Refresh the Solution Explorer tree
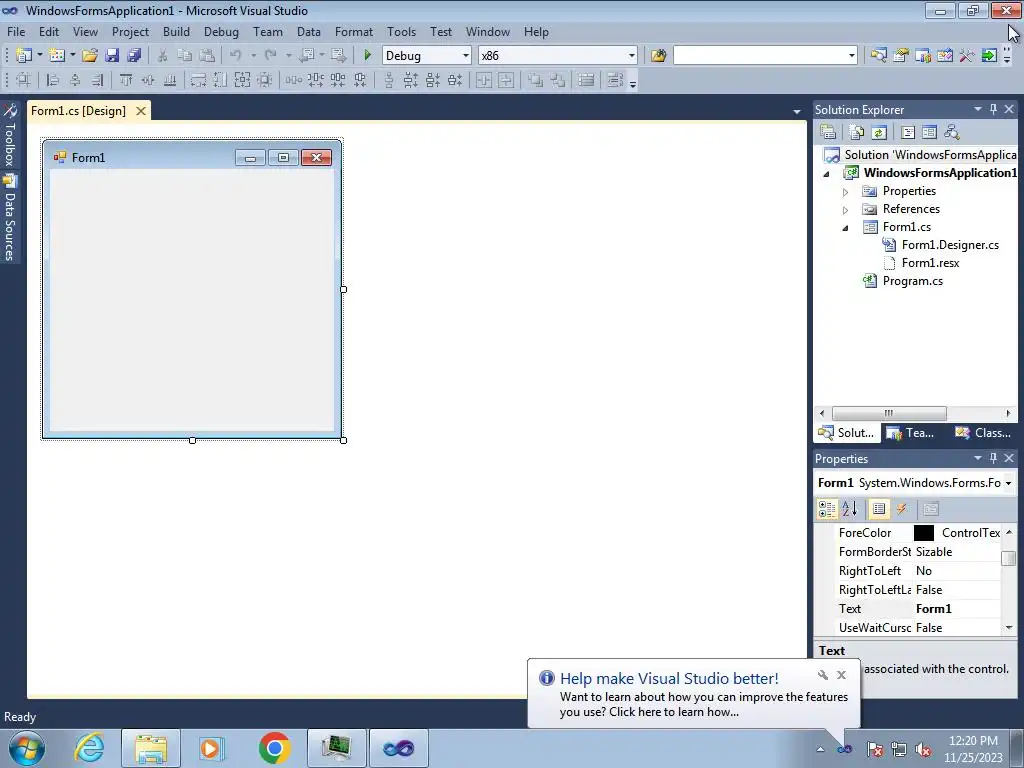Screen dimensions: 1024x768 (x=879, y=133)
